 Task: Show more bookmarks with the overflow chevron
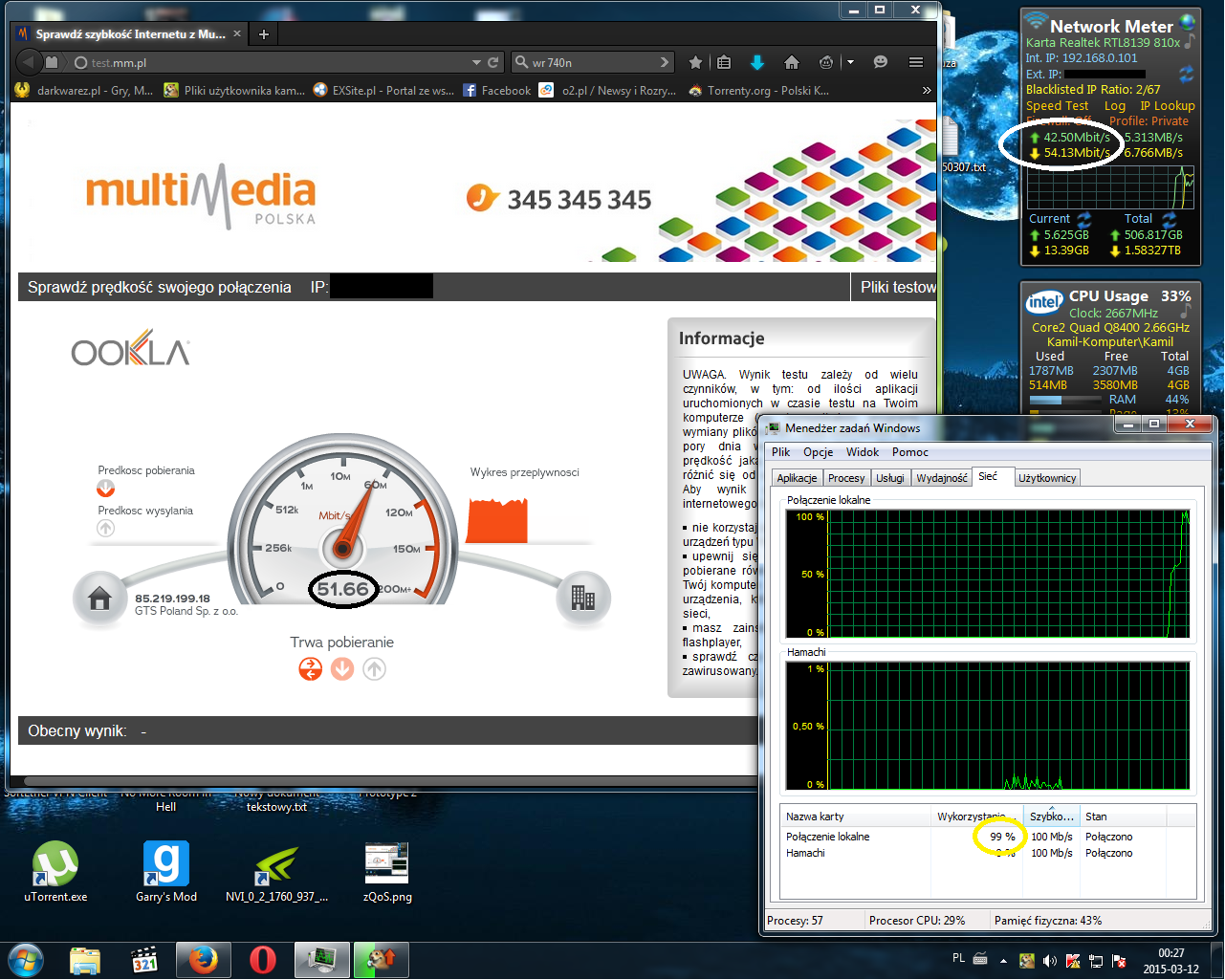coord(926,90)
